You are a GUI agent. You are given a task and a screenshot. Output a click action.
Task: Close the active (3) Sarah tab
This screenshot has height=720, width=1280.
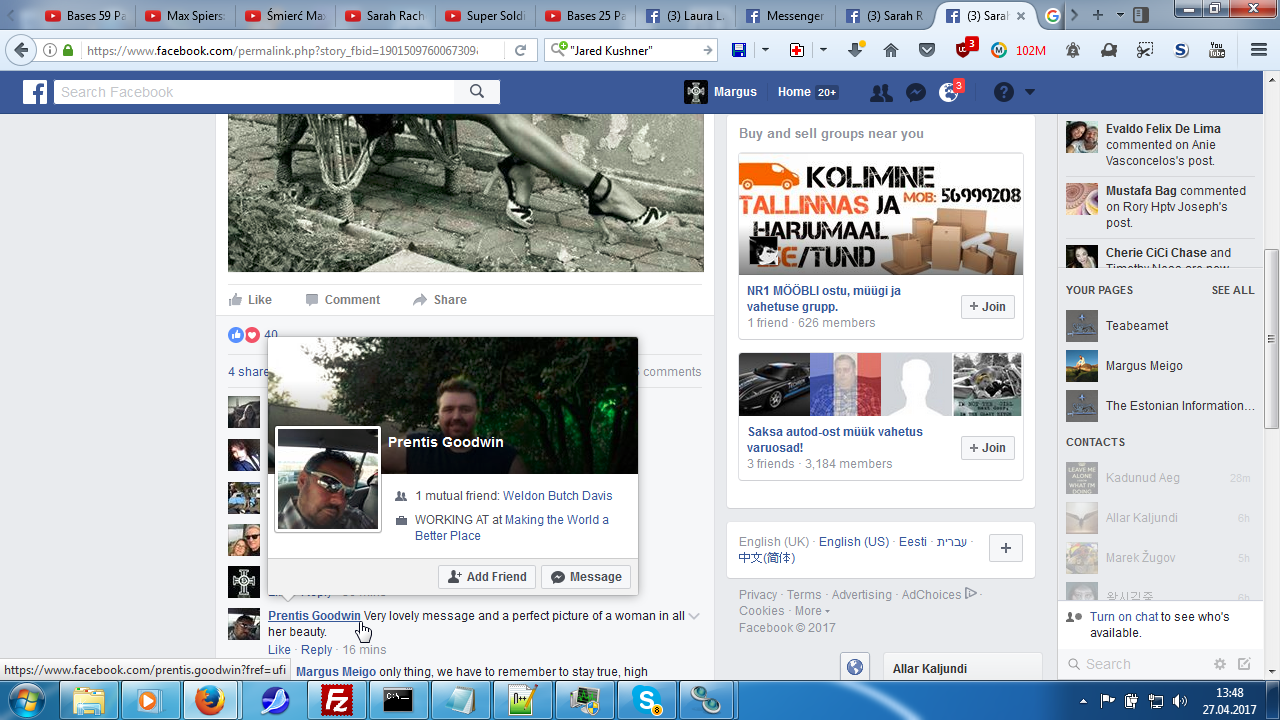click(x=1021, y=16)
